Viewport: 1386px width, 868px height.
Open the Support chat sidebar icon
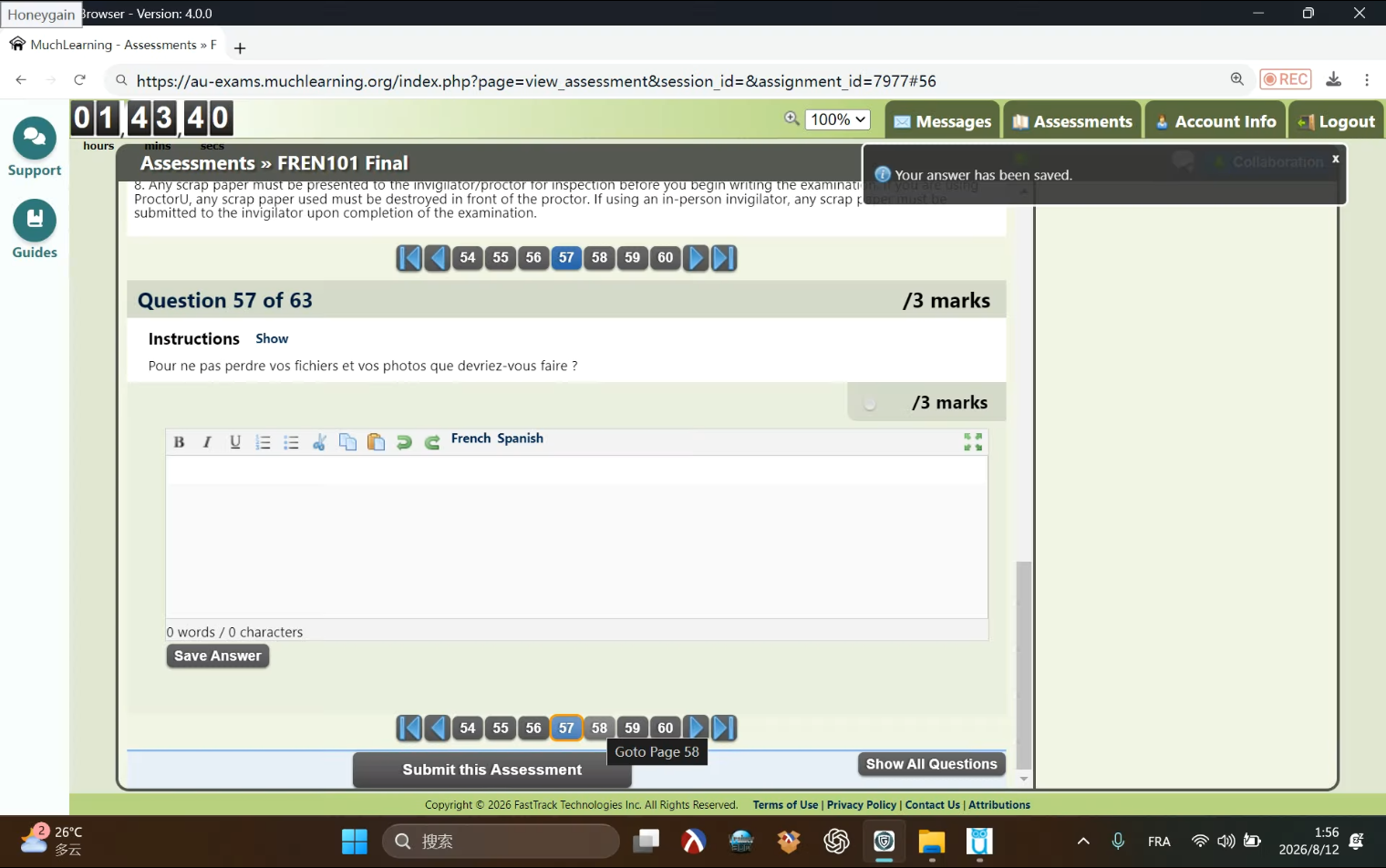35,148
